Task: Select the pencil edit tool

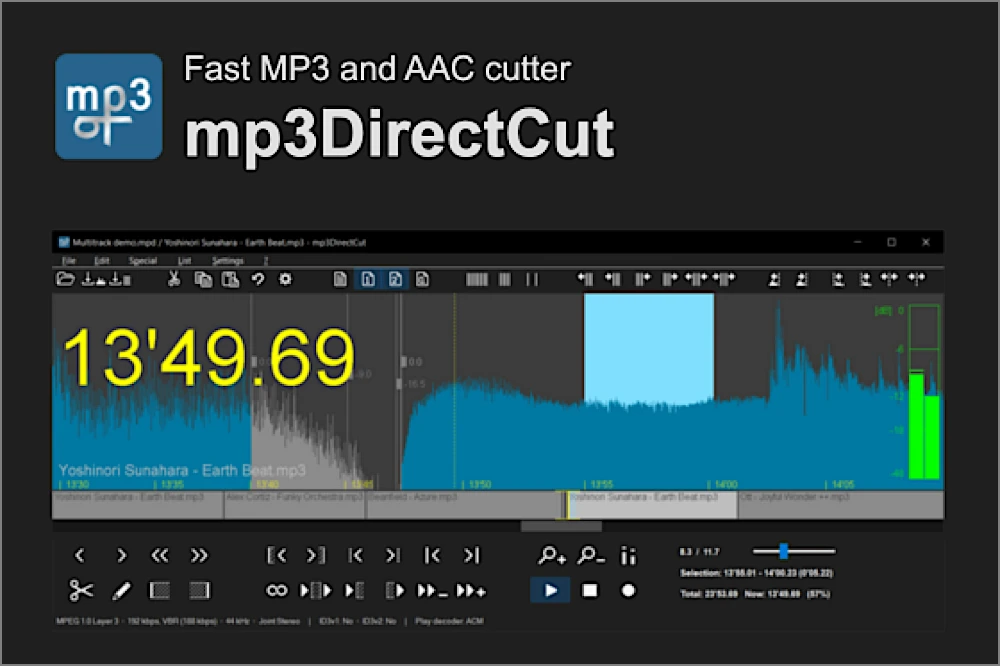Action: (121, 591)
